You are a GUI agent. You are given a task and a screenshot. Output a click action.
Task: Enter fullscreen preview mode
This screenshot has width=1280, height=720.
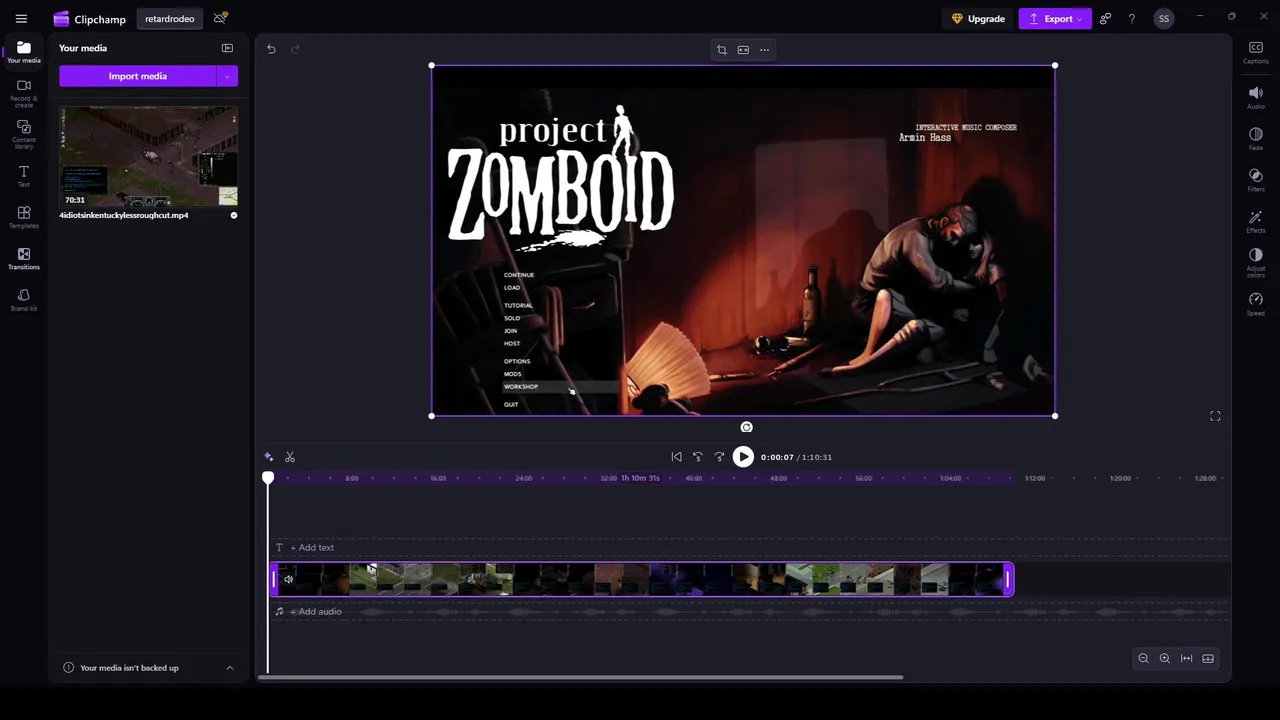pos(1215,416)
